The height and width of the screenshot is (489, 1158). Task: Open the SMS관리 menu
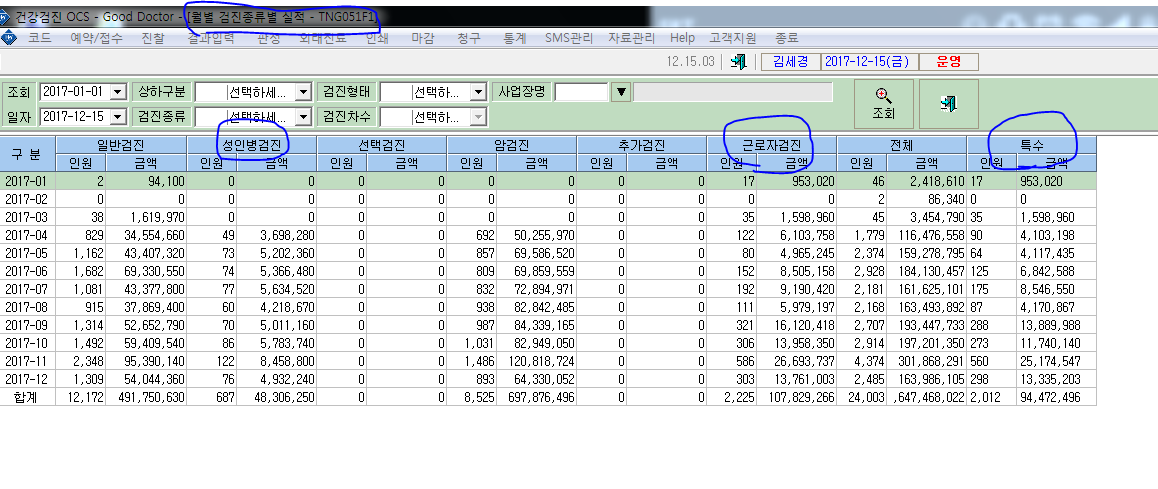[x=569, y=38]
